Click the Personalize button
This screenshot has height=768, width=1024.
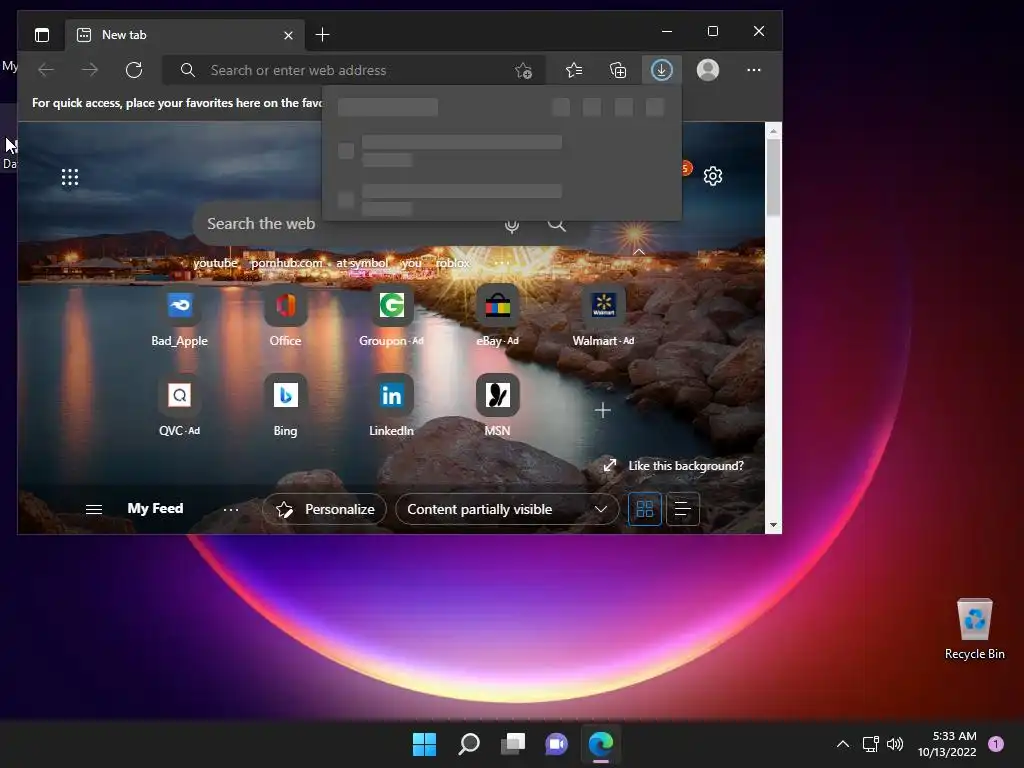[x=325, y=509]
